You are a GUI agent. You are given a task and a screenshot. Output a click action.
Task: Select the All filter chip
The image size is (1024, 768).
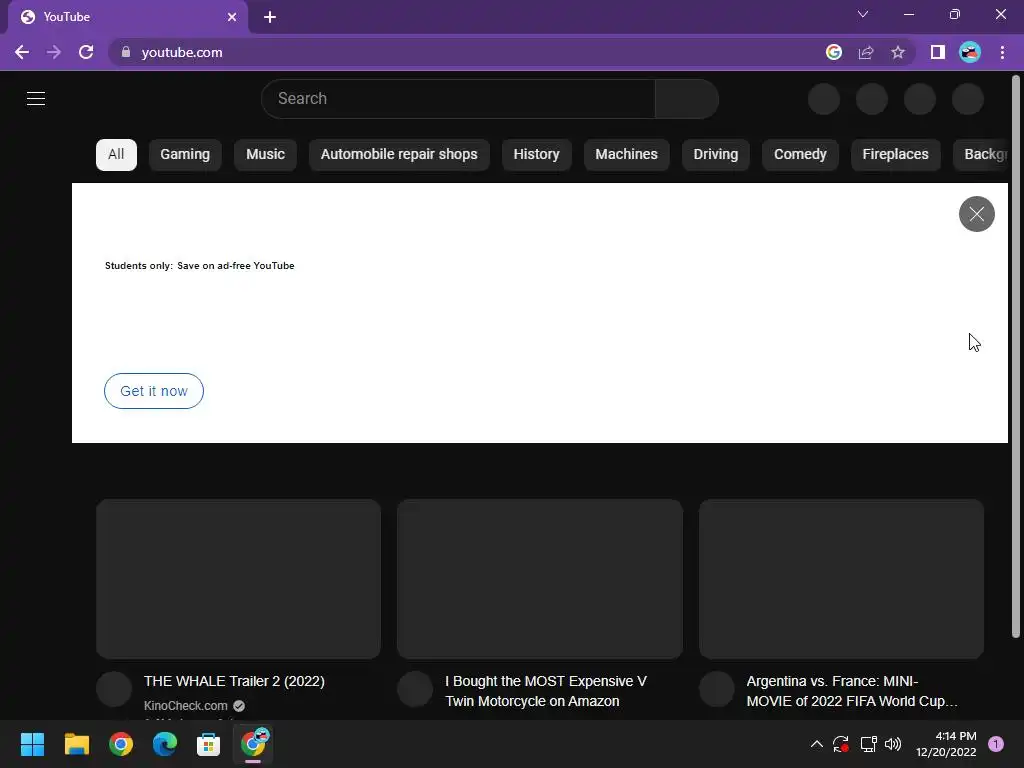(x=116, y=155)
